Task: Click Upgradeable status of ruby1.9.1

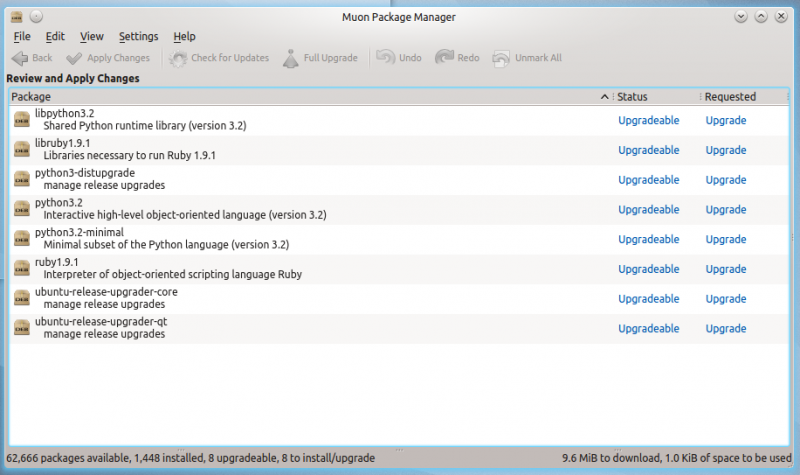Action: [x=648, y=269]
